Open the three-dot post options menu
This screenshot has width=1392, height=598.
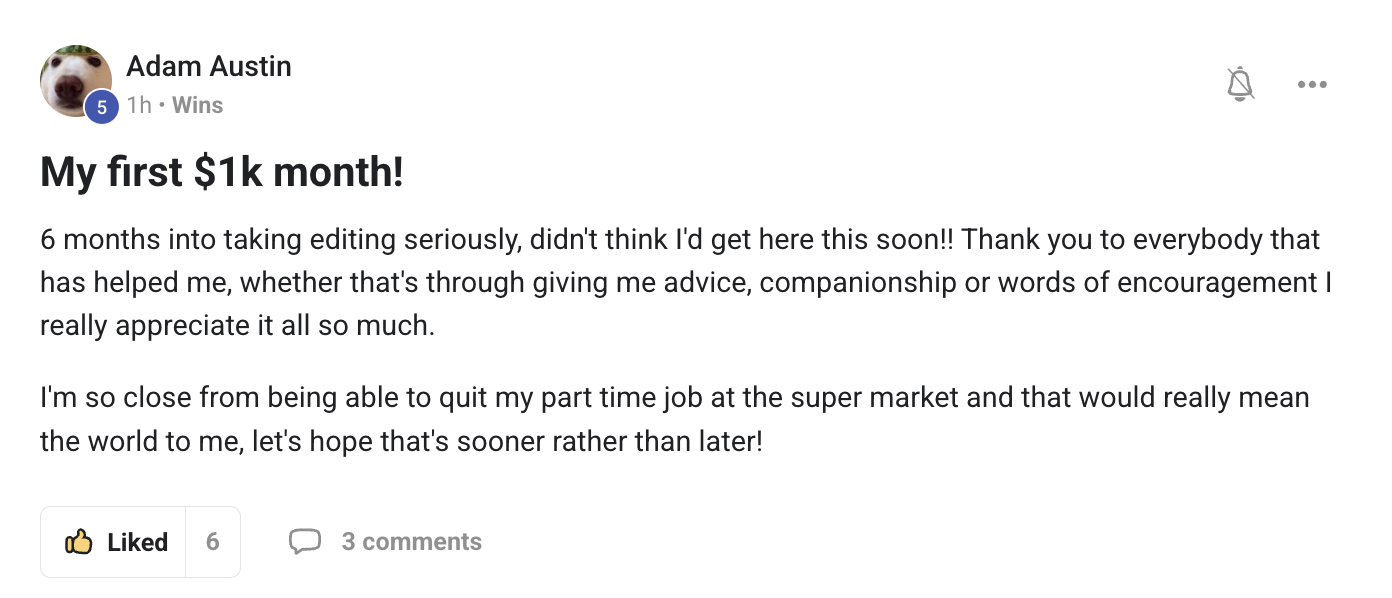(1311, 85)
